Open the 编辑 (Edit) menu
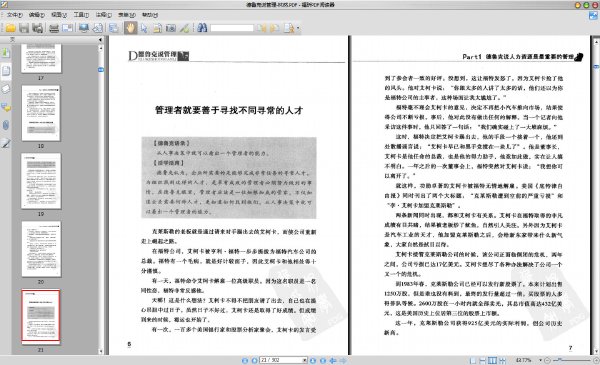Screen dimensions: 600x365 (x=37, y=15)
